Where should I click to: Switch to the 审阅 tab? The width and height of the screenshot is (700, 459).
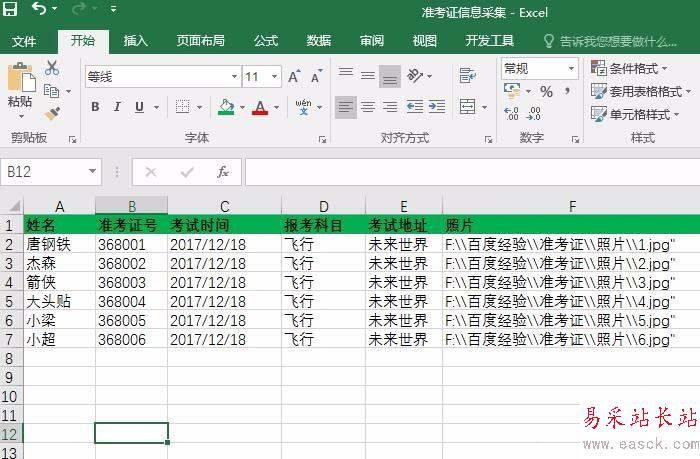pos(372,41)
